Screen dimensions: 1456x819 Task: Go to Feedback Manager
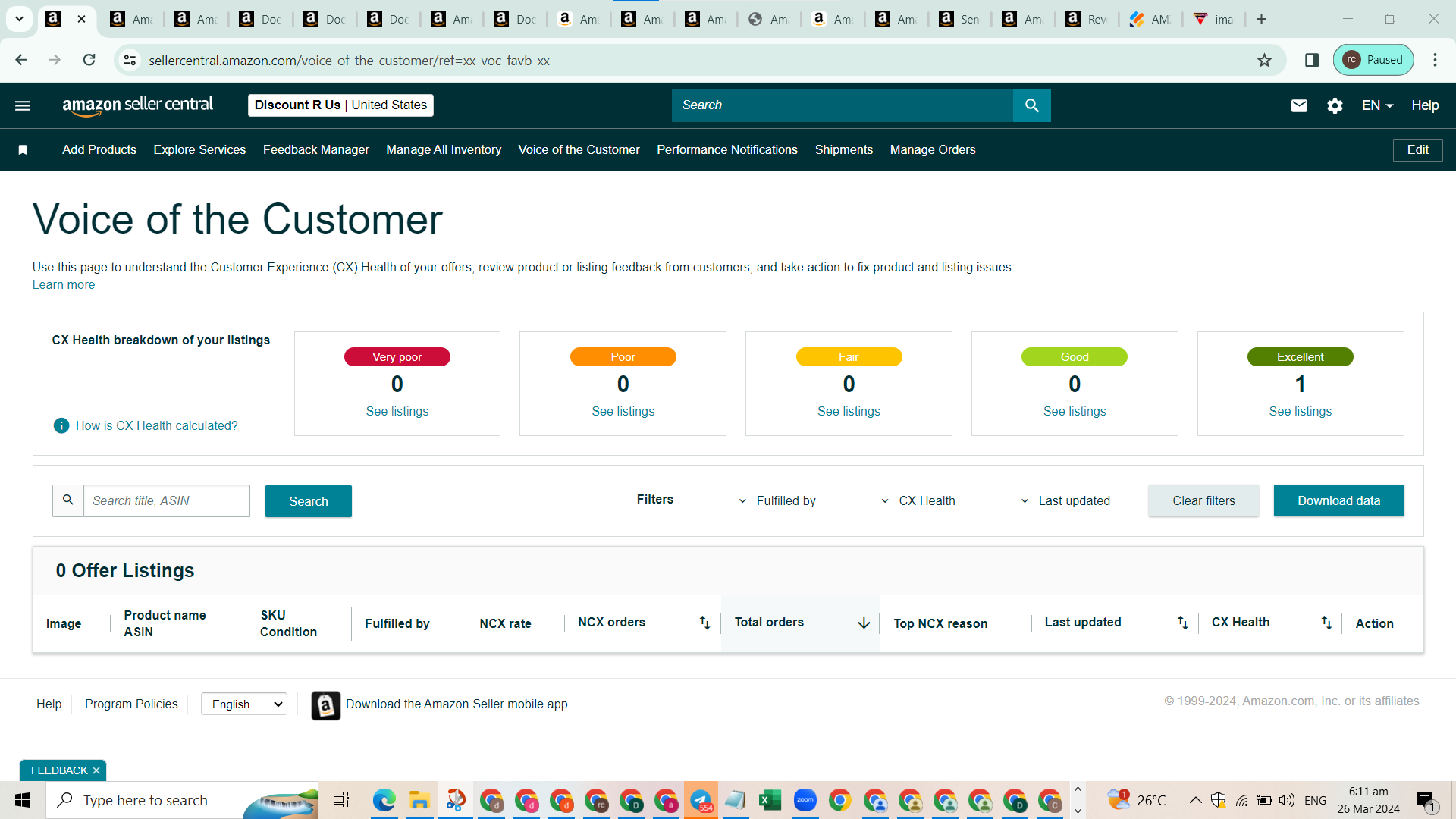pos(316,150)
